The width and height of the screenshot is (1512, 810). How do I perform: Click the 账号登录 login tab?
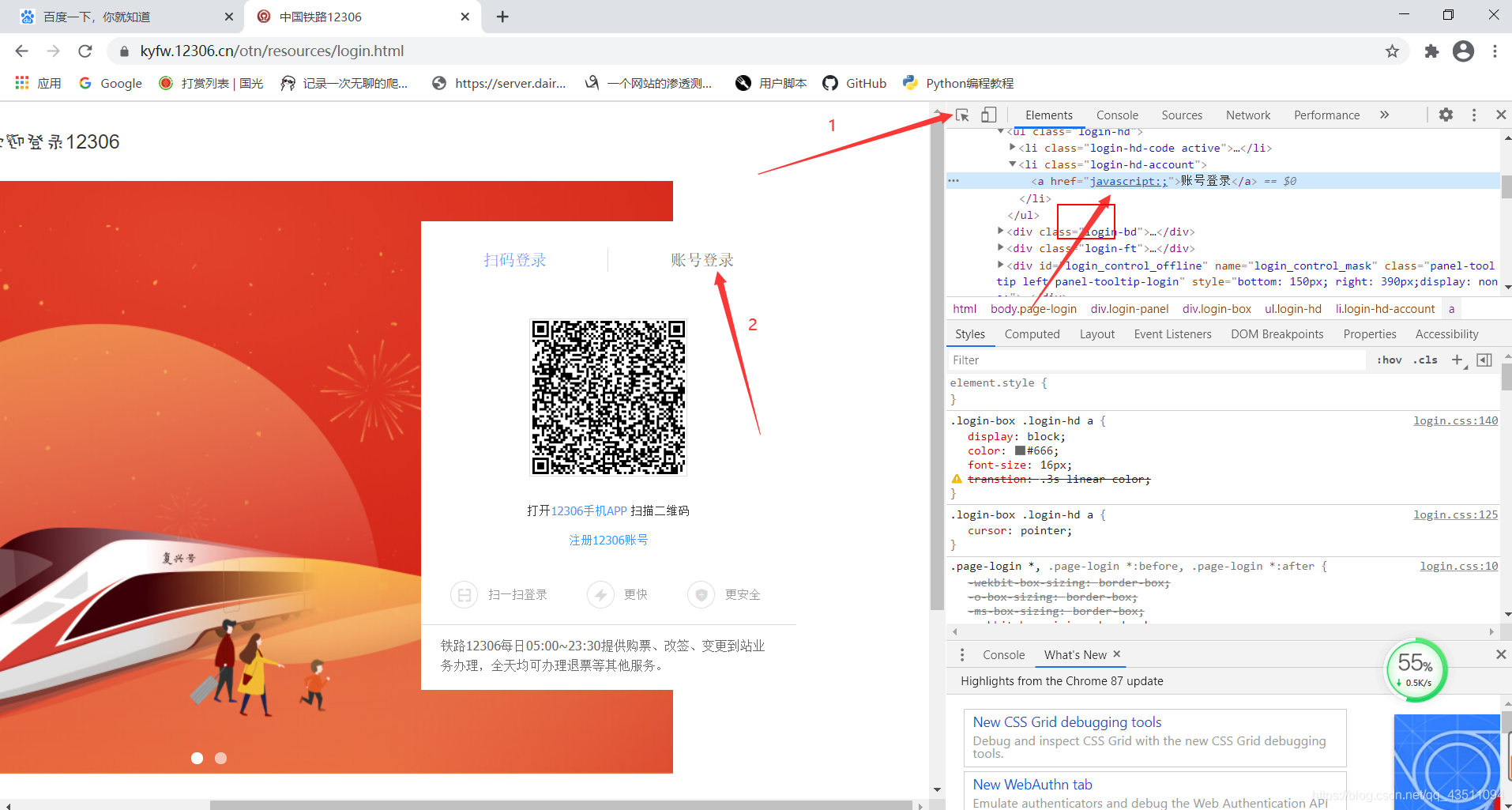click(702, 260)
